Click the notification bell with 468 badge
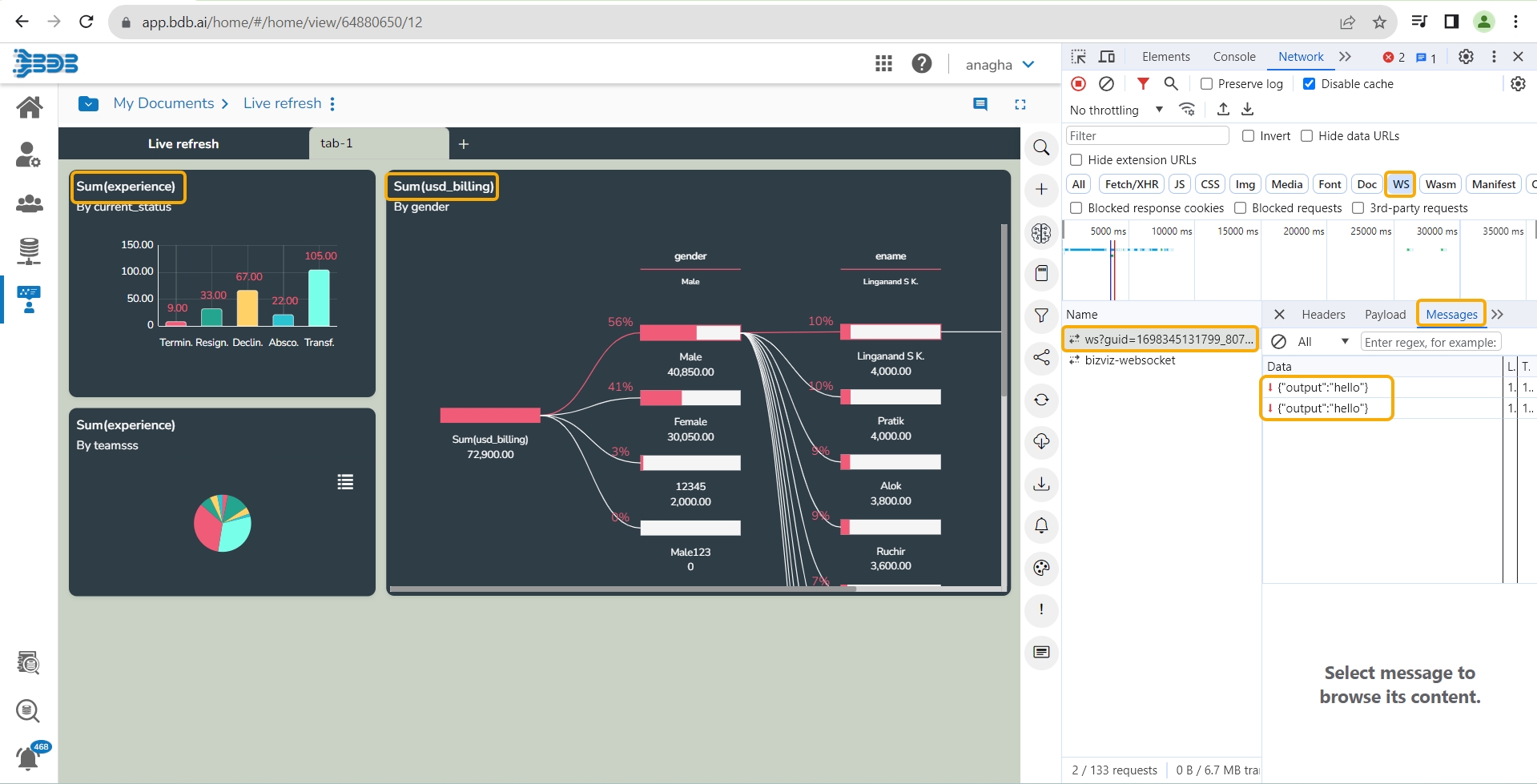The width and height of the screenshot is (1537, 784). [x=29, y=756]
